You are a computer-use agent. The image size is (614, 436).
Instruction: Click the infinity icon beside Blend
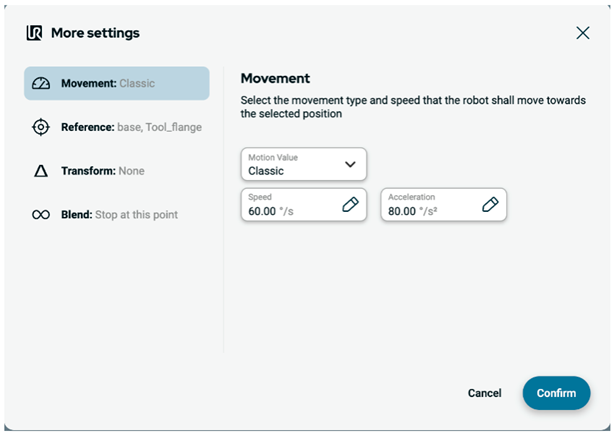pos(41,214)
